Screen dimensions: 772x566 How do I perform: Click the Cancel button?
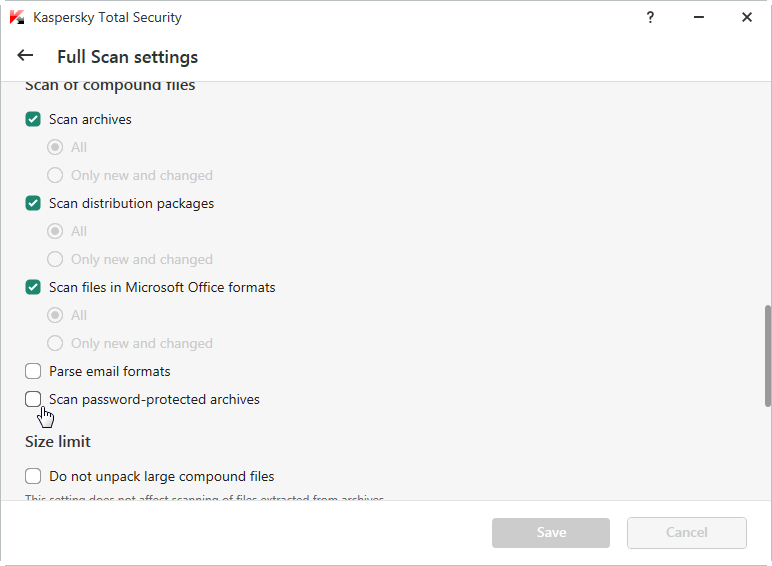tap(686, 532)
